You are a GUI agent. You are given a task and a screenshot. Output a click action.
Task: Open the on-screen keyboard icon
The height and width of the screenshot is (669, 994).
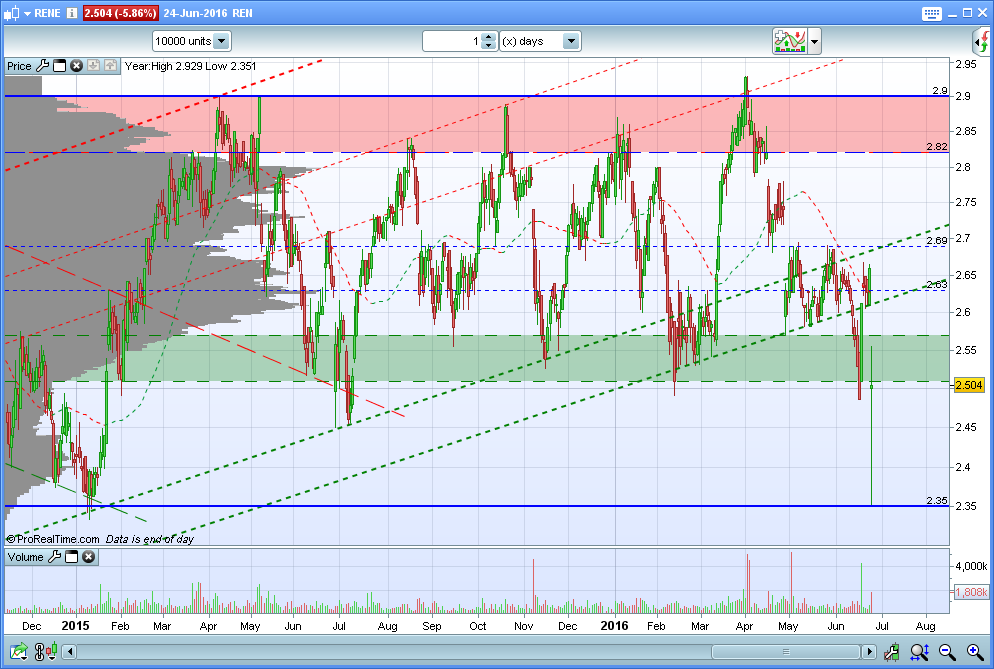point(931,13)
